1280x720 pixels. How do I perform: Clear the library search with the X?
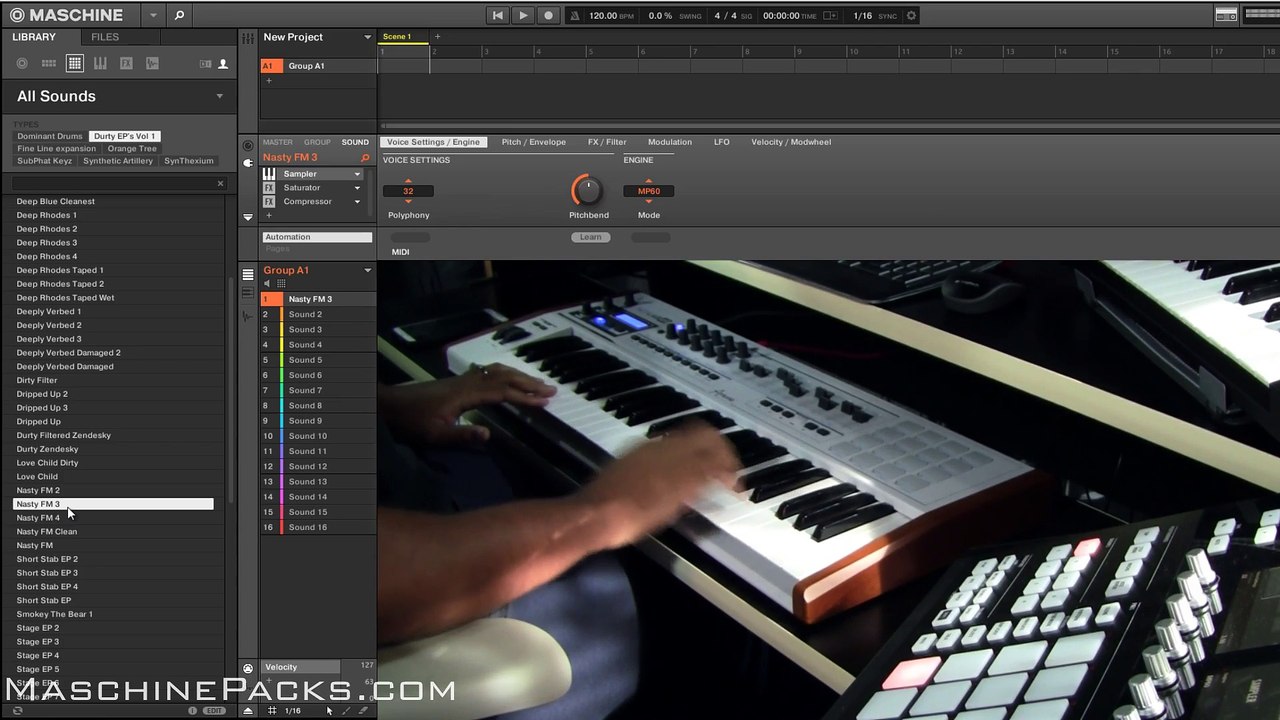pyautogui.click(x=220, y=183)
